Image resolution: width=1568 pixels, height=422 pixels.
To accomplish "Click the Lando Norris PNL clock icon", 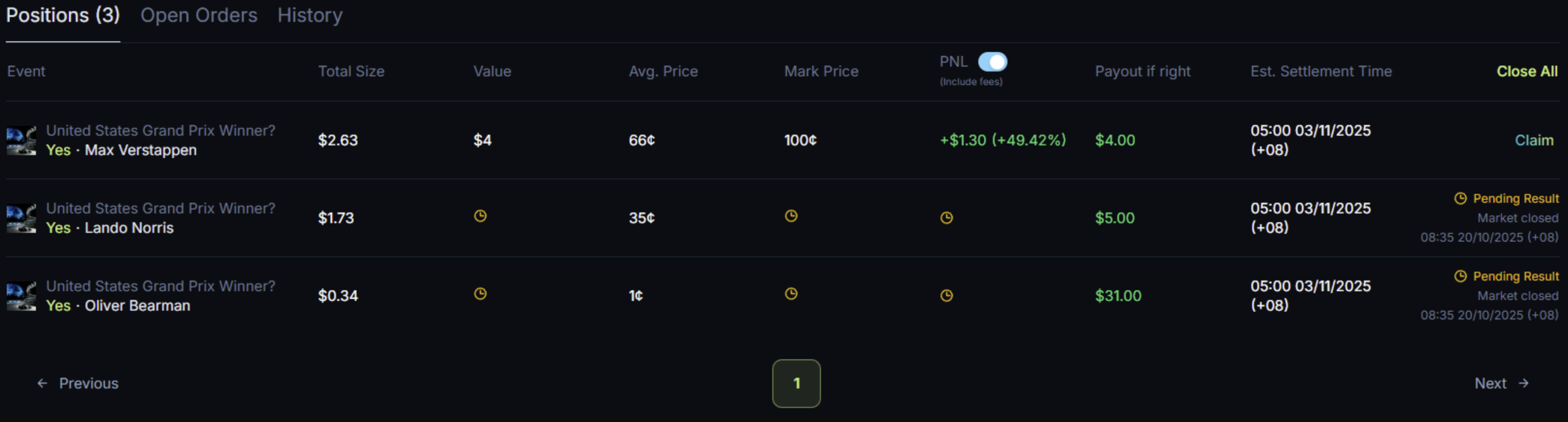I will (946, 218).
